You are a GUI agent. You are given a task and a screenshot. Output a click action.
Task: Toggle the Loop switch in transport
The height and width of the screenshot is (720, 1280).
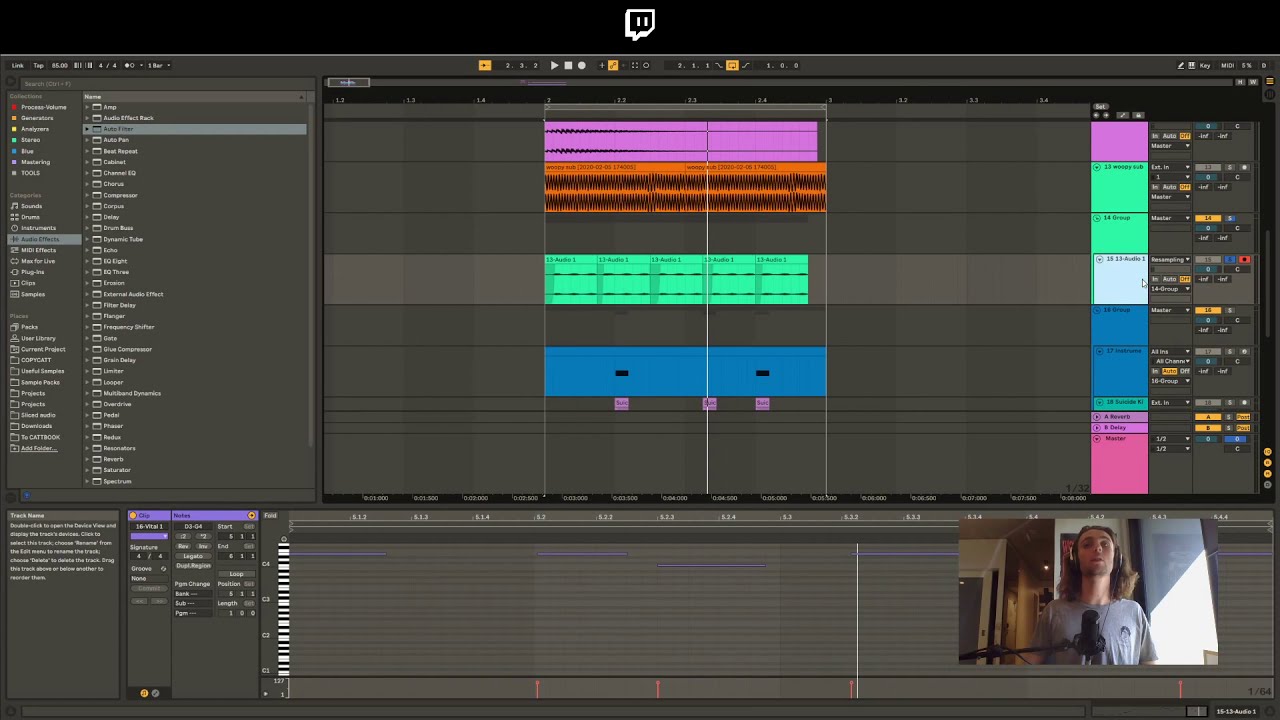732,65
